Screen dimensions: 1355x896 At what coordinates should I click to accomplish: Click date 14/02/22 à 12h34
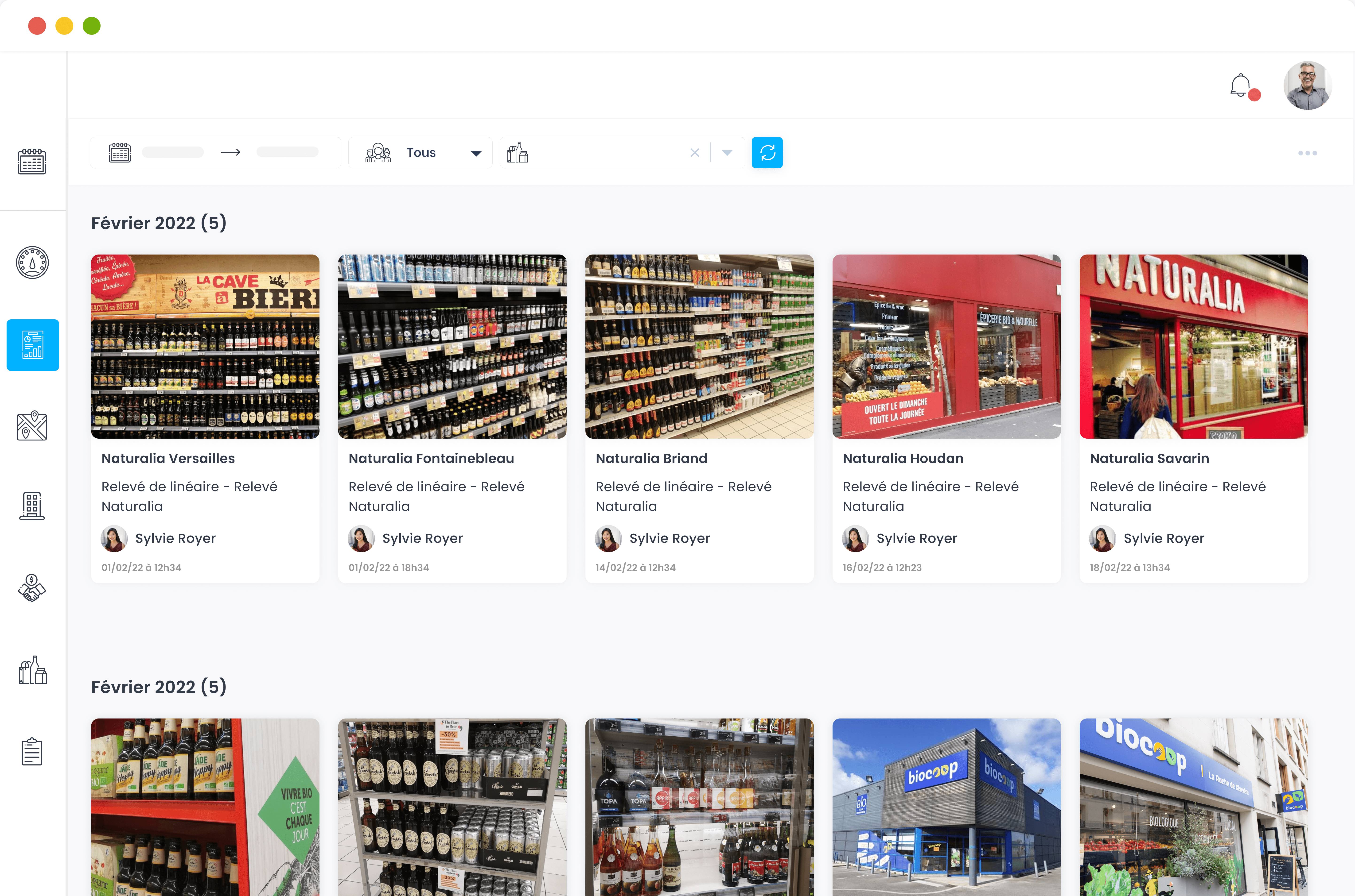[x=635, y=568]
